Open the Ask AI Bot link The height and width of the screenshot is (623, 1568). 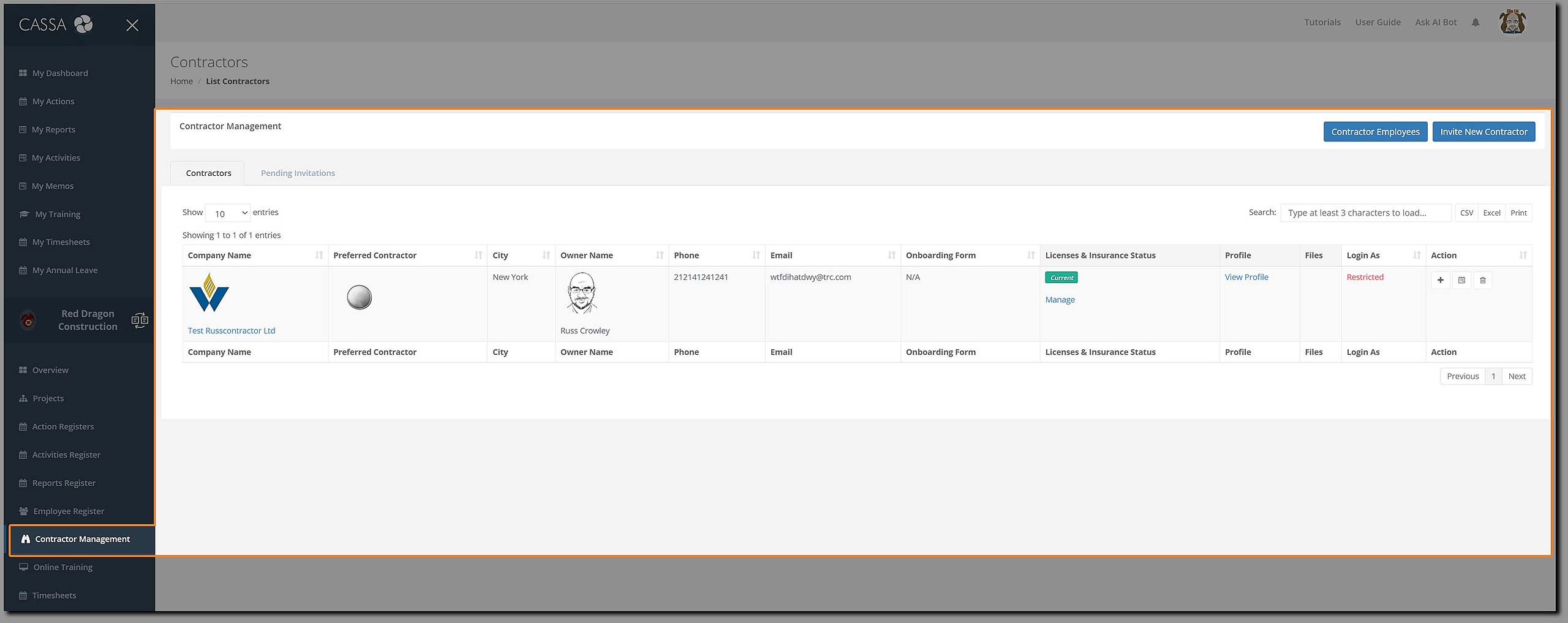coord(1436,23)
